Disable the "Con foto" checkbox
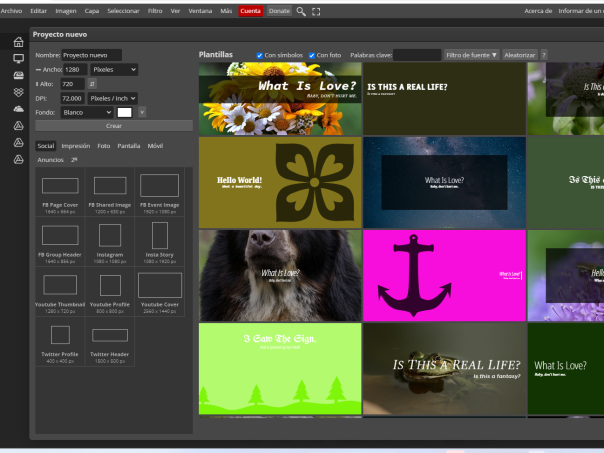The image size is (604, 453). click(312, 55)
